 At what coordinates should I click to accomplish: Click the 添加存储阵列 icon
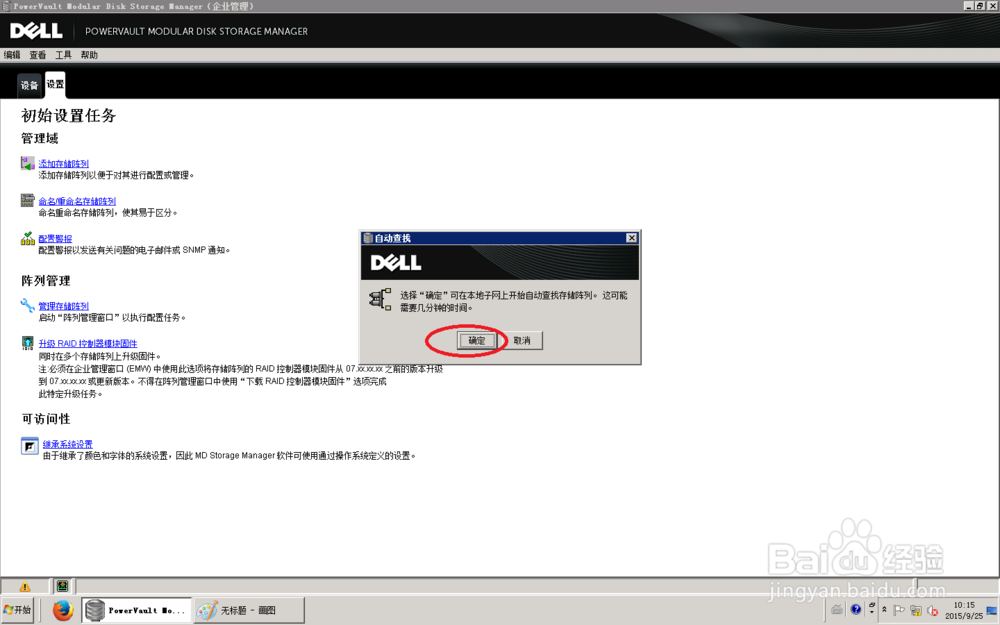(27, 163)
